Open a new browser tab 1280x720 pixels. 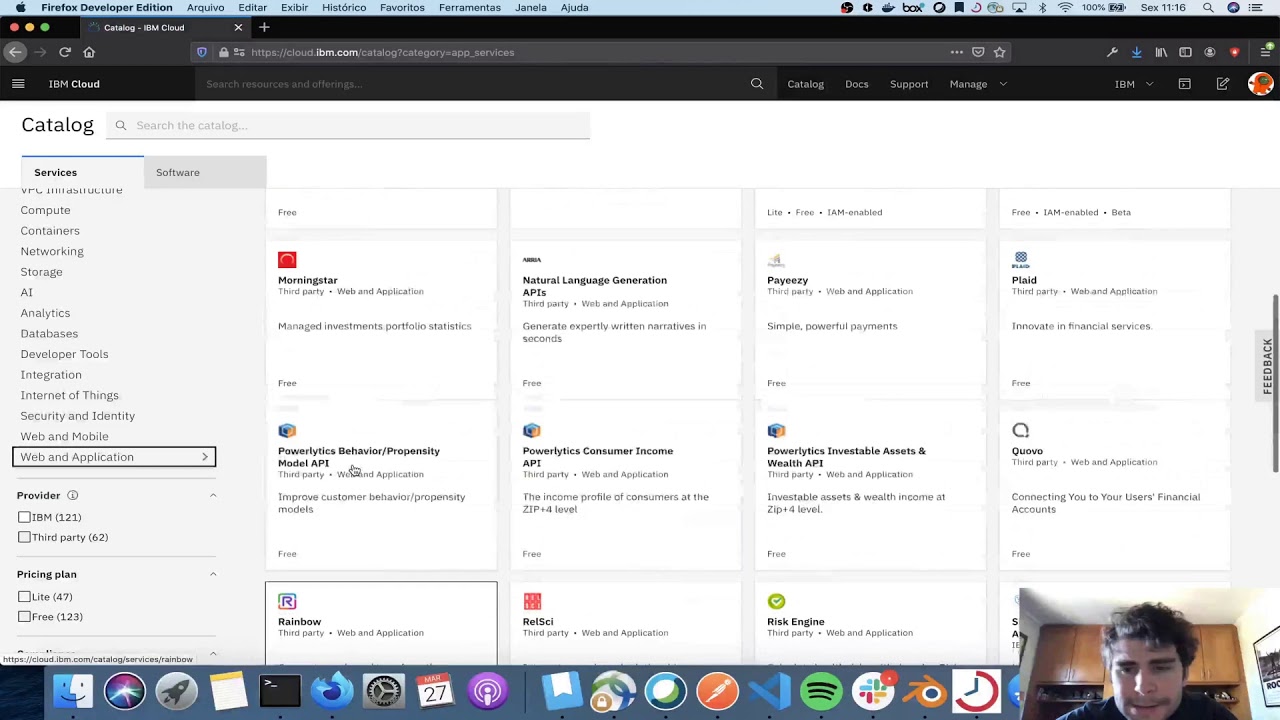(264, 27)
